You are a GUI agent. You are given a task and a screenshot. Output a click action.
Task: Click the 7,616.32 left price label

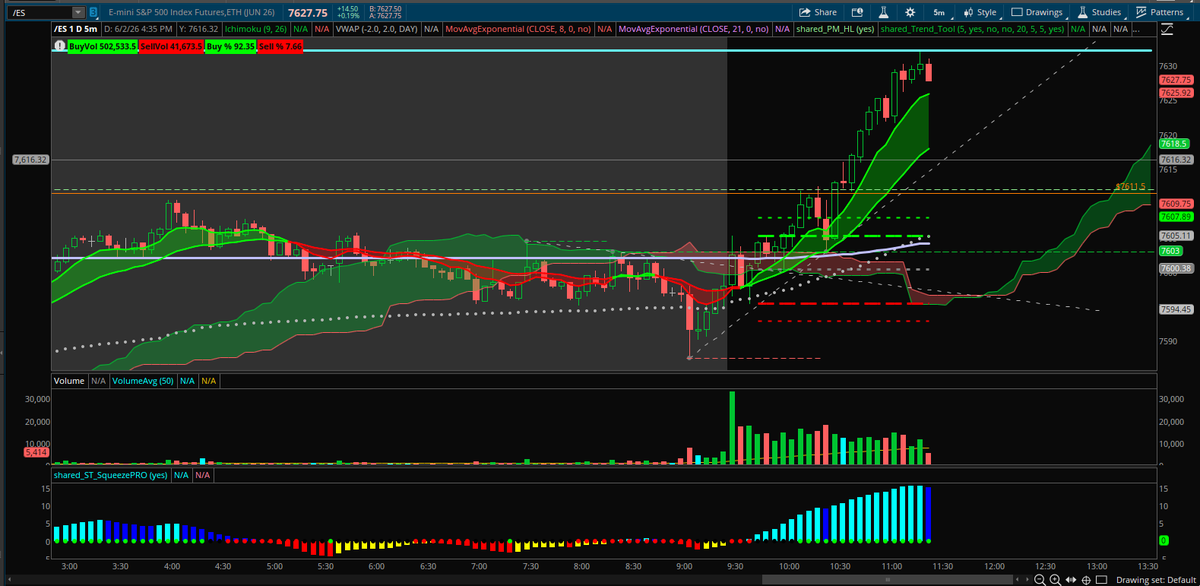coord(29,159)
